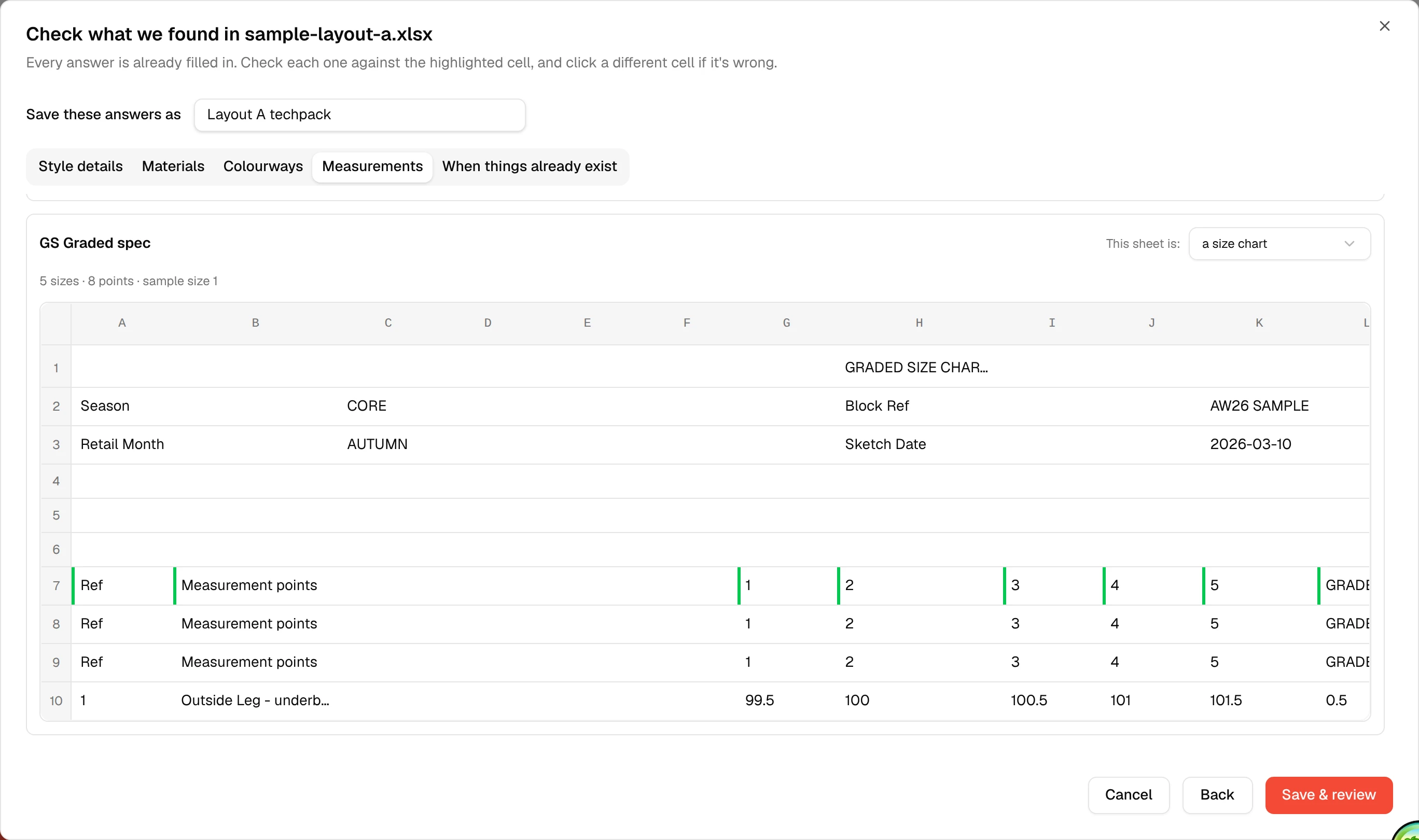The image size is (1419, 840).
Task: Close the dialog with the X icon
Action: [1384, 26]
